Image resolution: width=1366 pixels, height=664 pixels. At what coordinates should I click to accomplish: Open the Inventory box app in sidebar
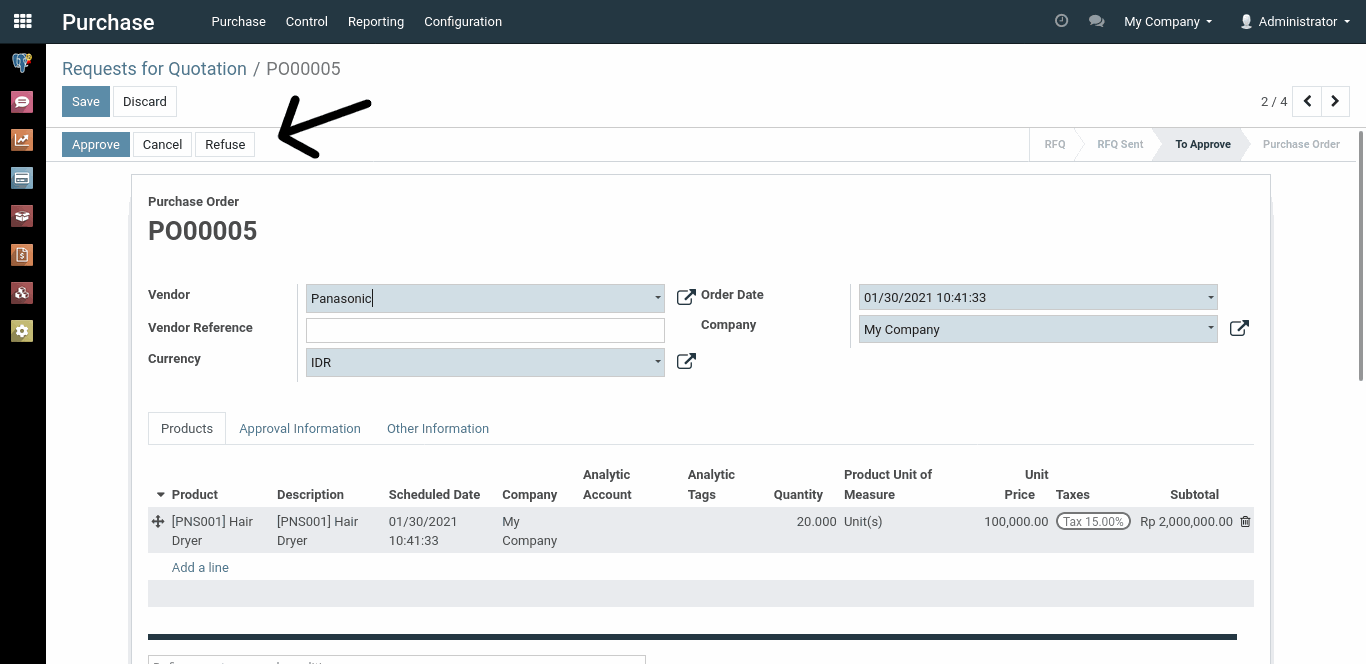pos(22,216)
